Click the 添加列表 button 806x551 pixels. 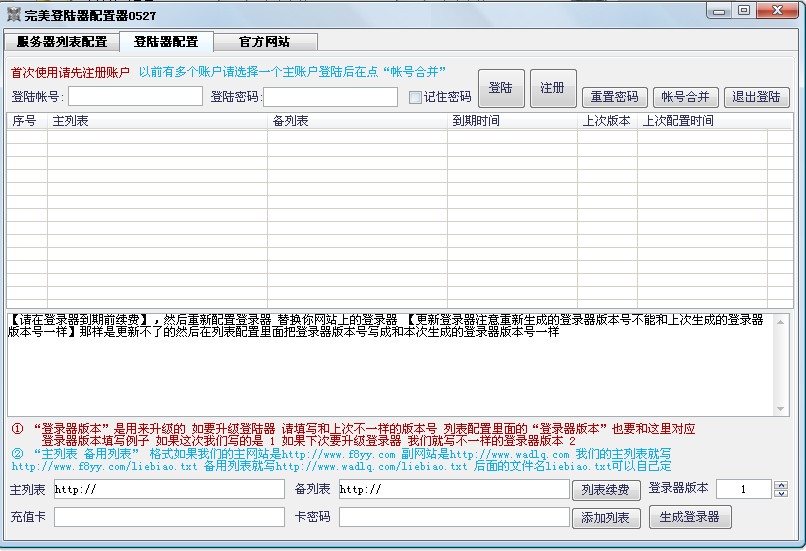tap(606, 517)
